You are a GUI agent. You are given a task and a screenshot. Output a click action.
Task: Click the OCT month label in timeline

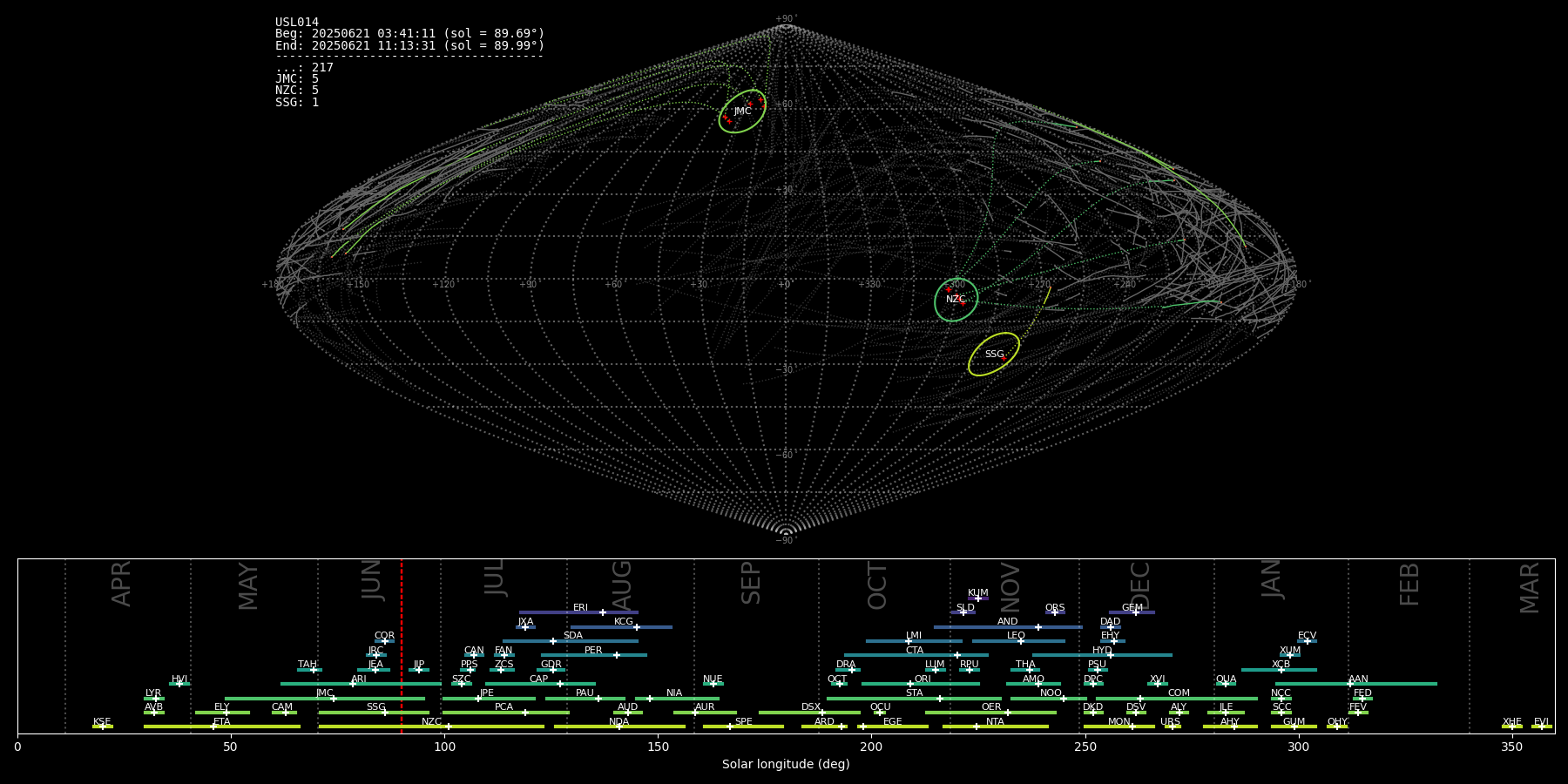coord(878,585)
